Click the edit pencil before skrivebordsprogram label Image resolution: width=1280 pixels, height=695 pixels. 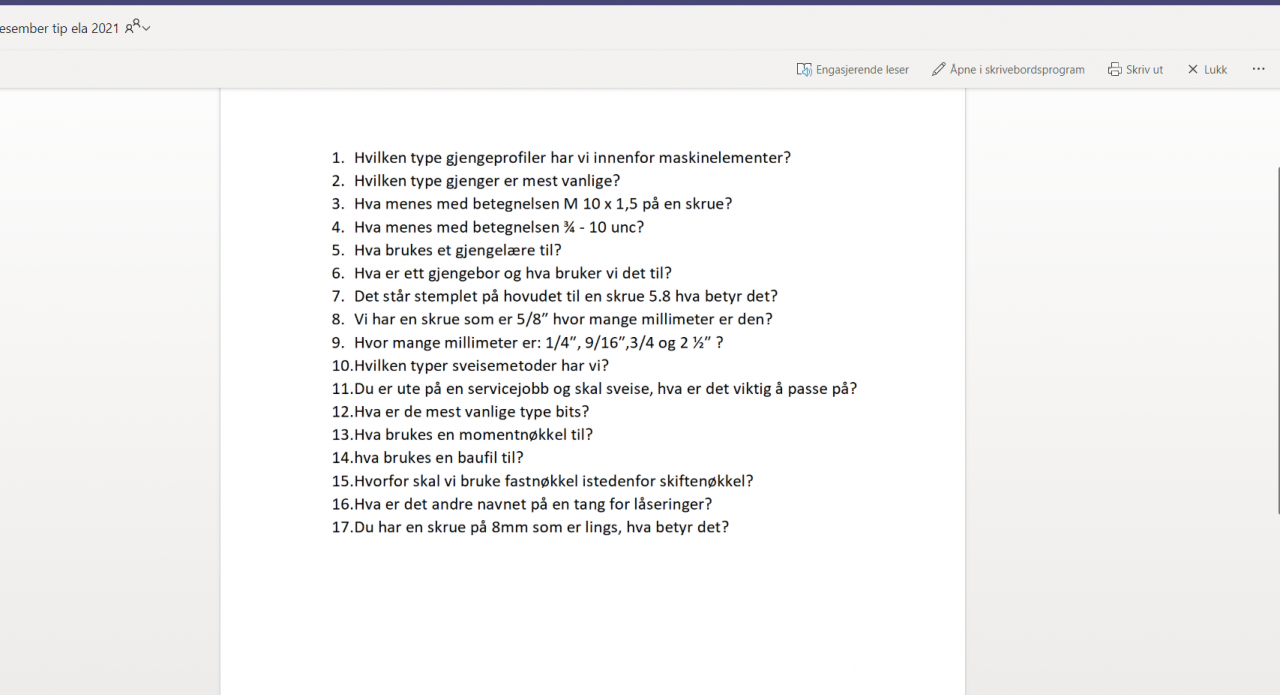938,69
